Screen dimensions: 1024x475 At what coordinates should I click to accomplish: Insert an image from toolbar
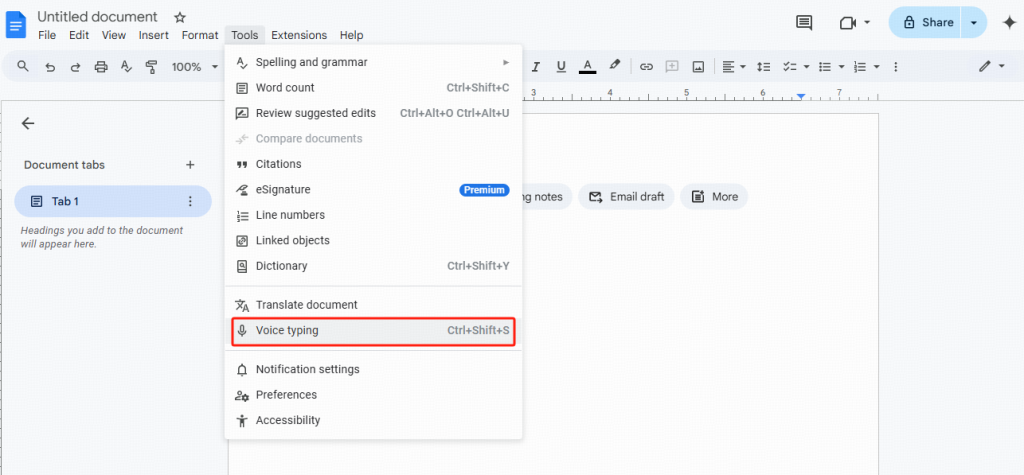click(698, 67)
